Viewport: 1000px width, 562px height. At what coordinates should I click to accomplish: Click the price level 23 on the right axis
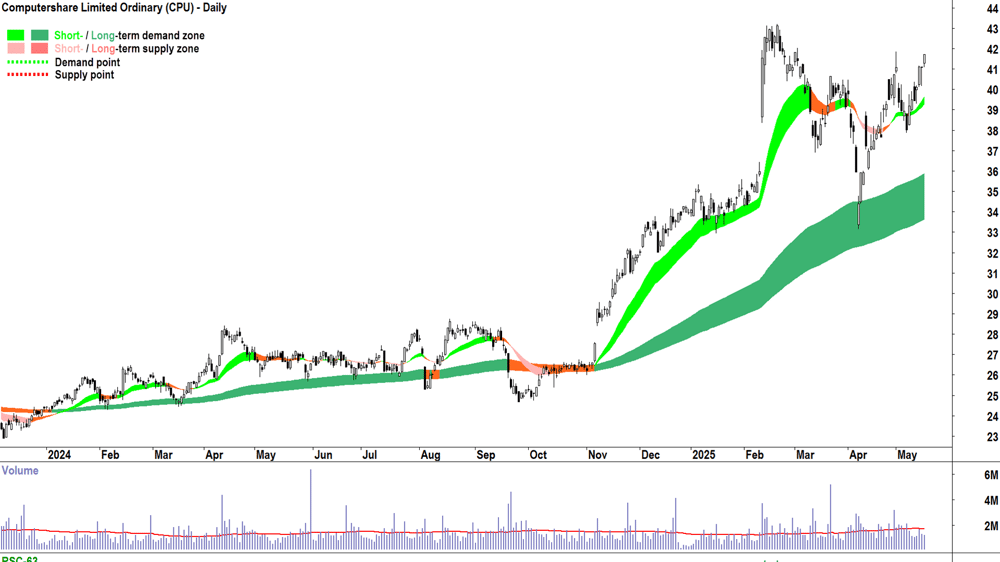[x=992, y=437]
